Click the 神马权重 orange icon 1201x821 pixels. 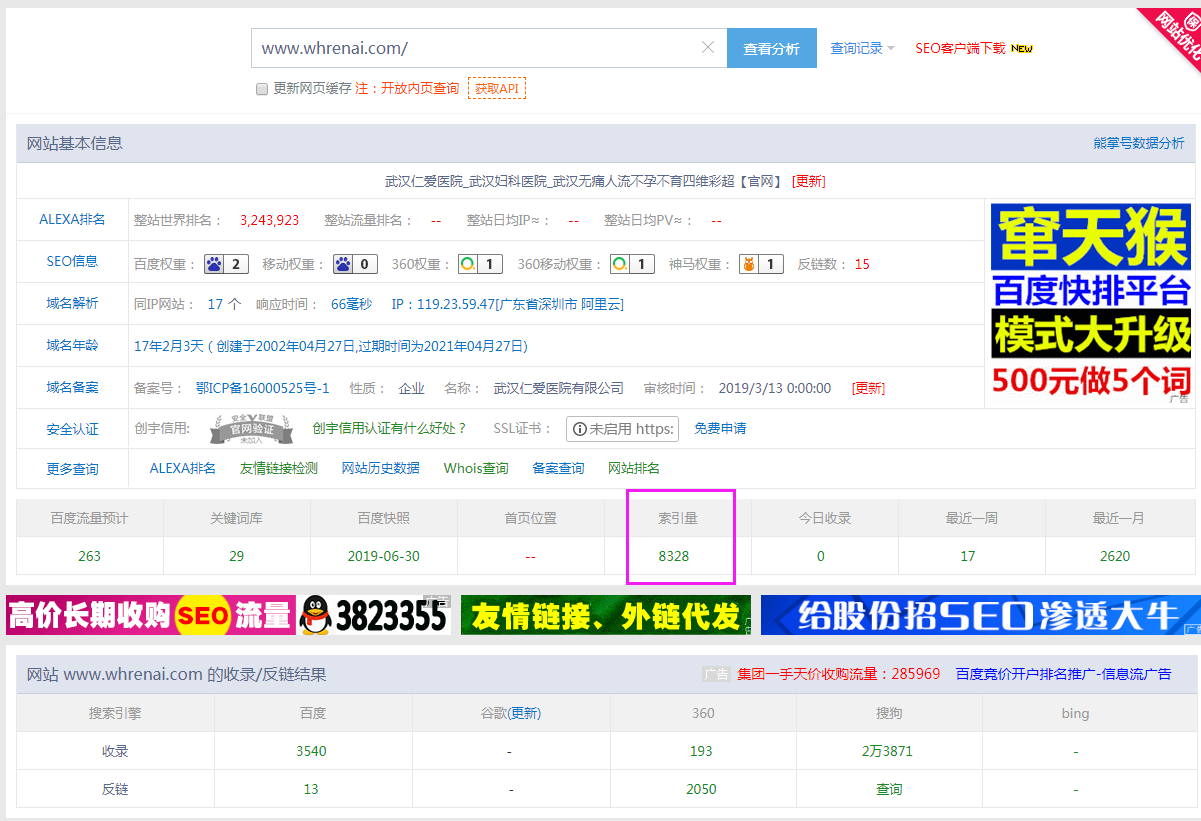[747, 264]
